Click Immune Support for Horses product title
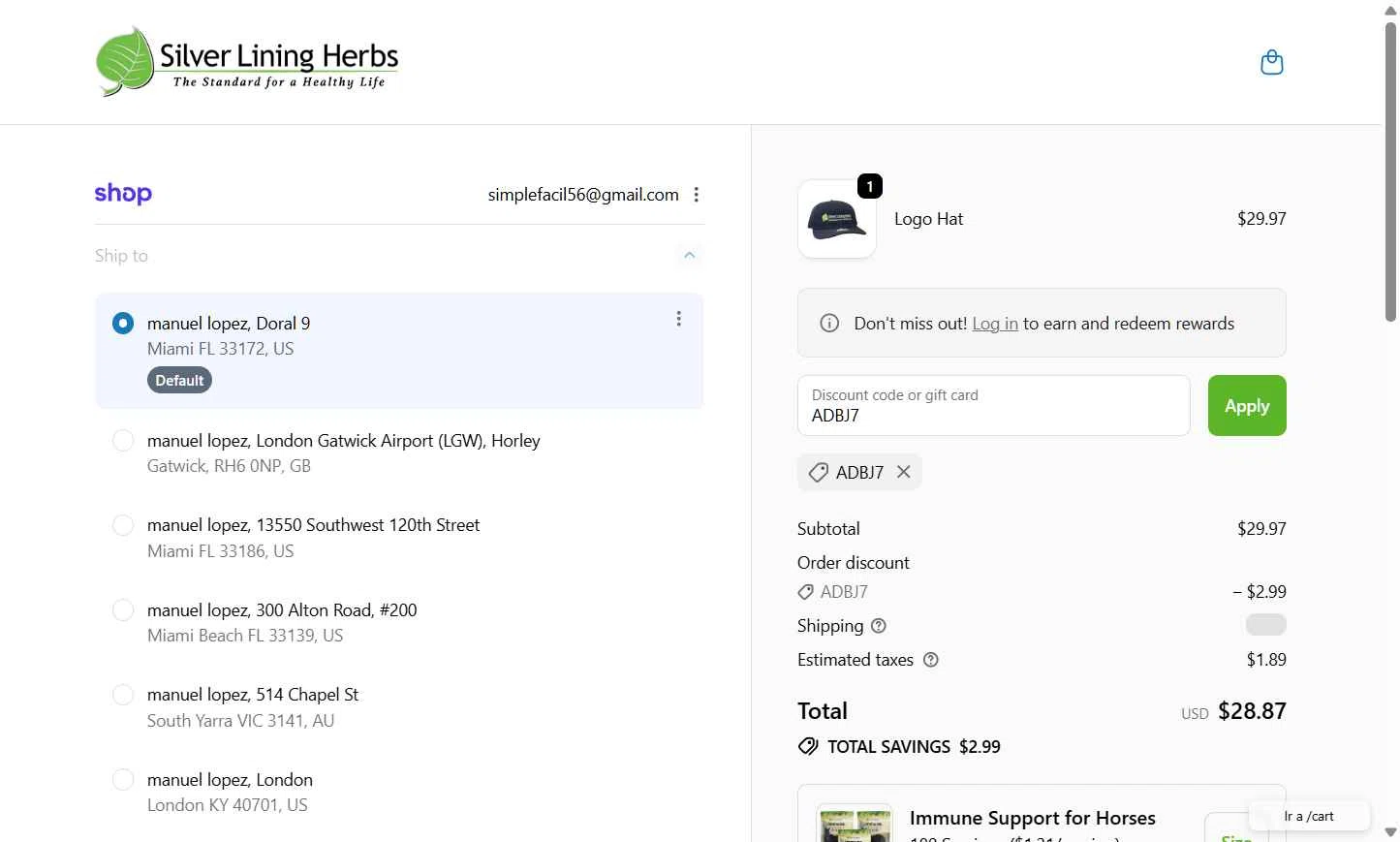The height and width of the screenshot is (842, 1400). click(x=1033, y=818)
